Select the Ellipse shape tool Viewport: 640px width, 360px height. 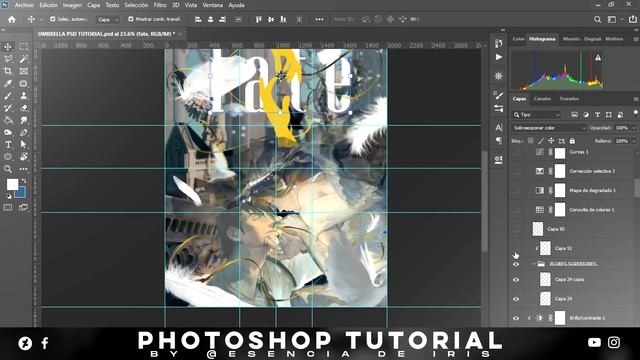point(8,157)
